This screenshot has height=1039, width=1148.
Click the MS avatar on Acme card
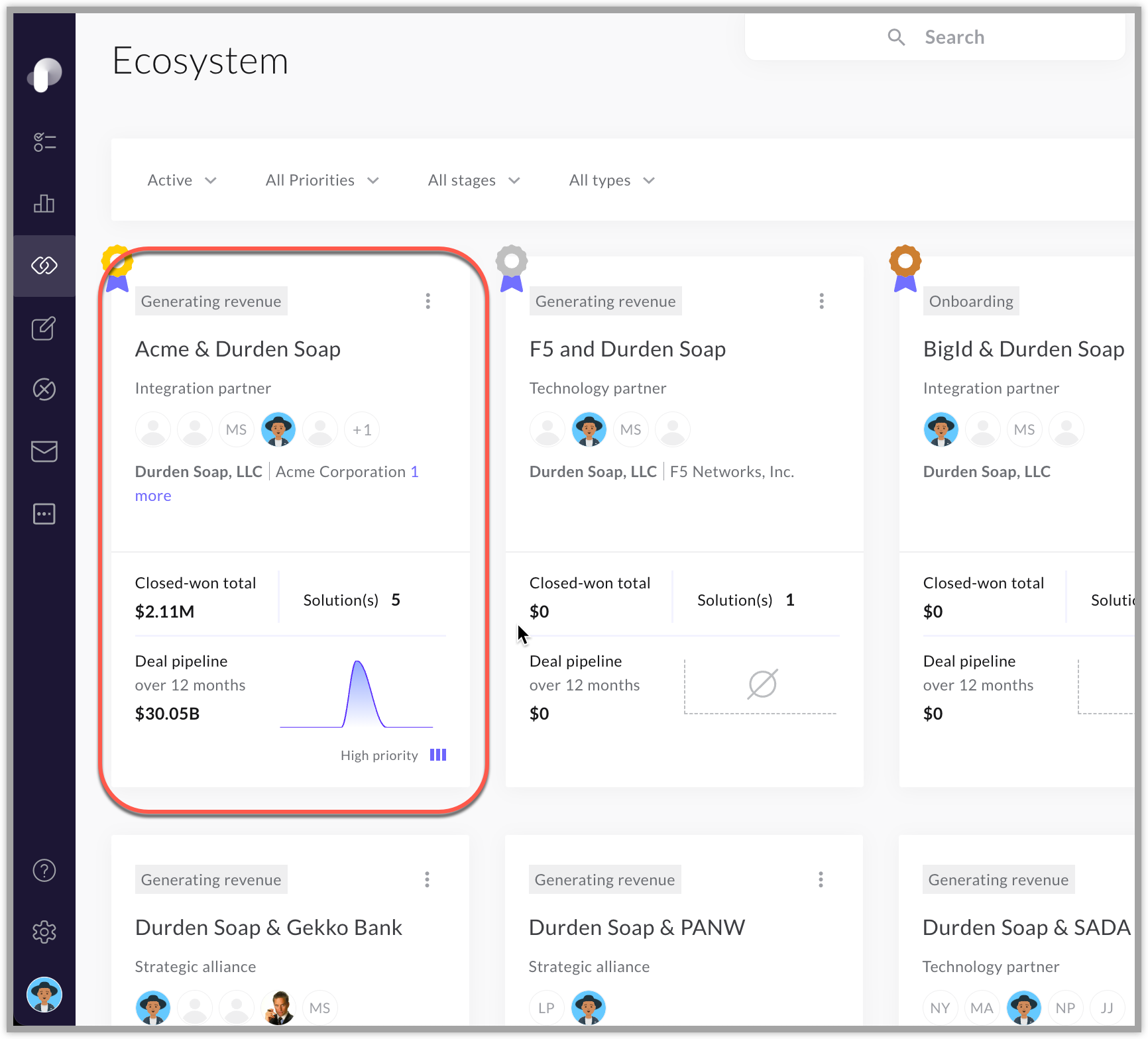point(237,429)
